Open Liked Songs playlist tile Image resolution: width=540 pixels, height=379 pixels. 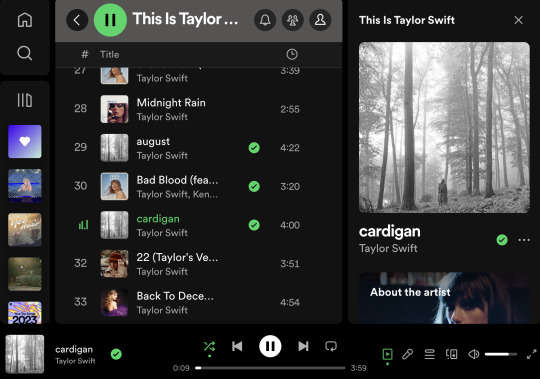click(25, 141)
